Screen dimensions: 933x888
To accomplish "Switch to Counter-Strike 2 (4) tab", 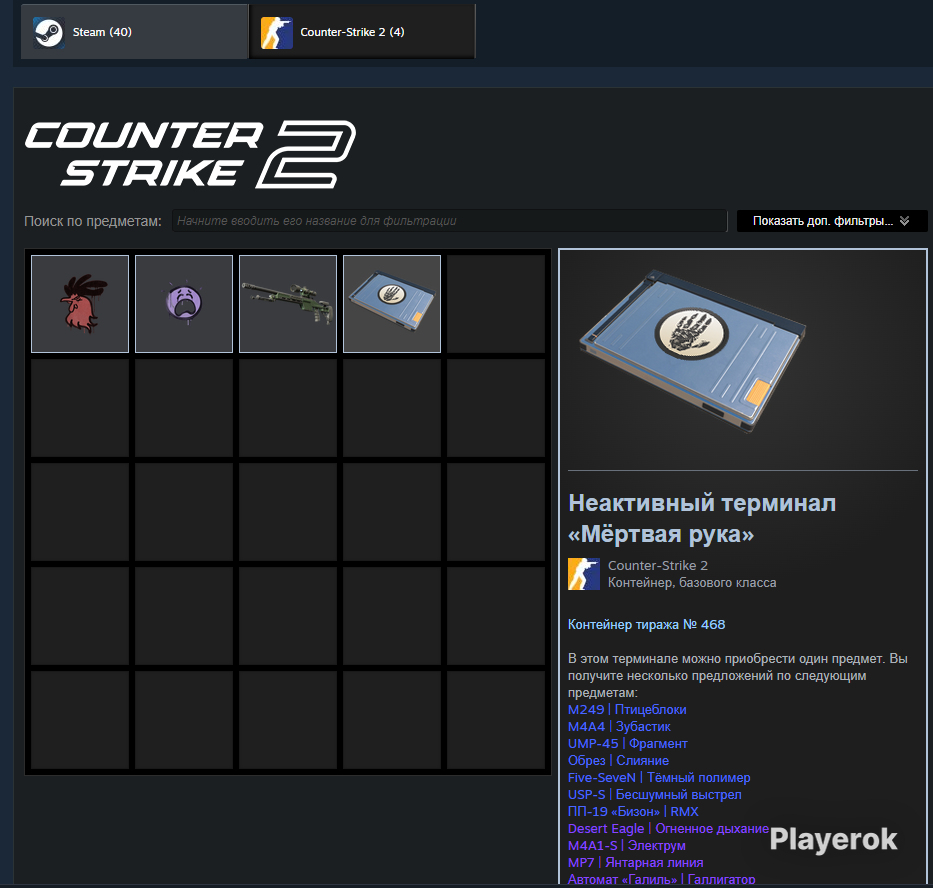I will click(x=362, y=32).
